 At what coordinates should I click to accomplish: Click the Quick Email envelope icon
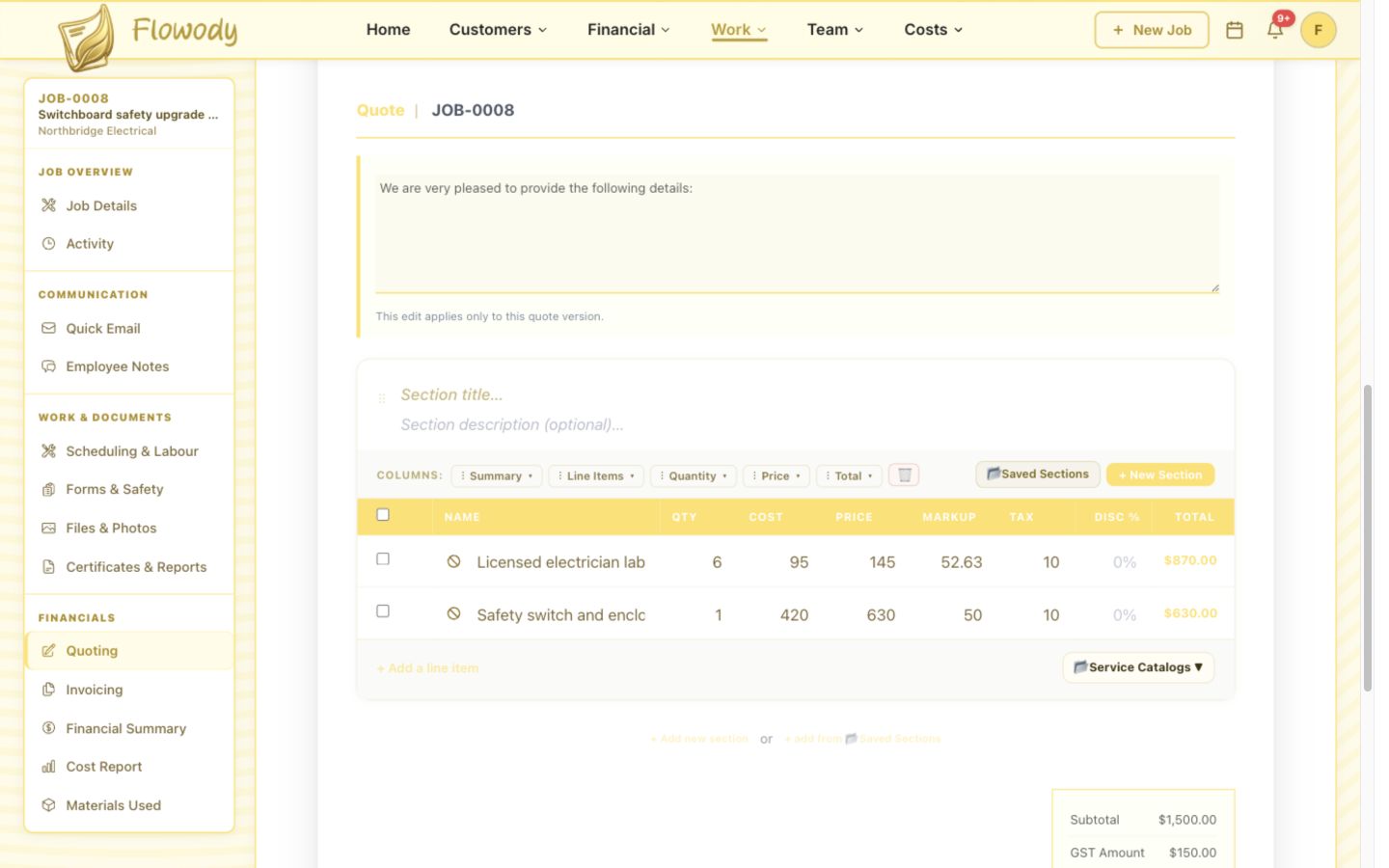(48, 329)
